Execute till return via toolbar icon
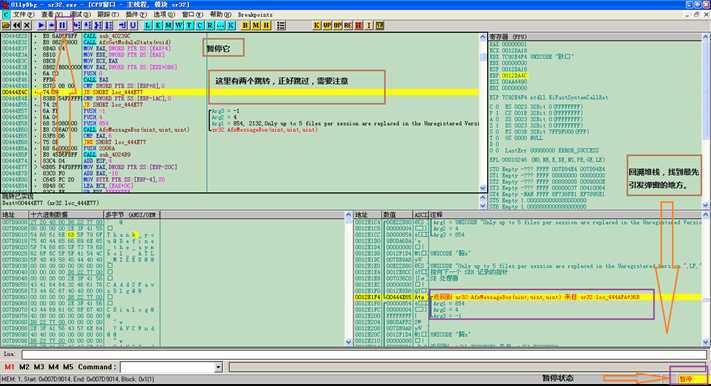The height and width of the screenshot is (386, 711). point(122,25)
